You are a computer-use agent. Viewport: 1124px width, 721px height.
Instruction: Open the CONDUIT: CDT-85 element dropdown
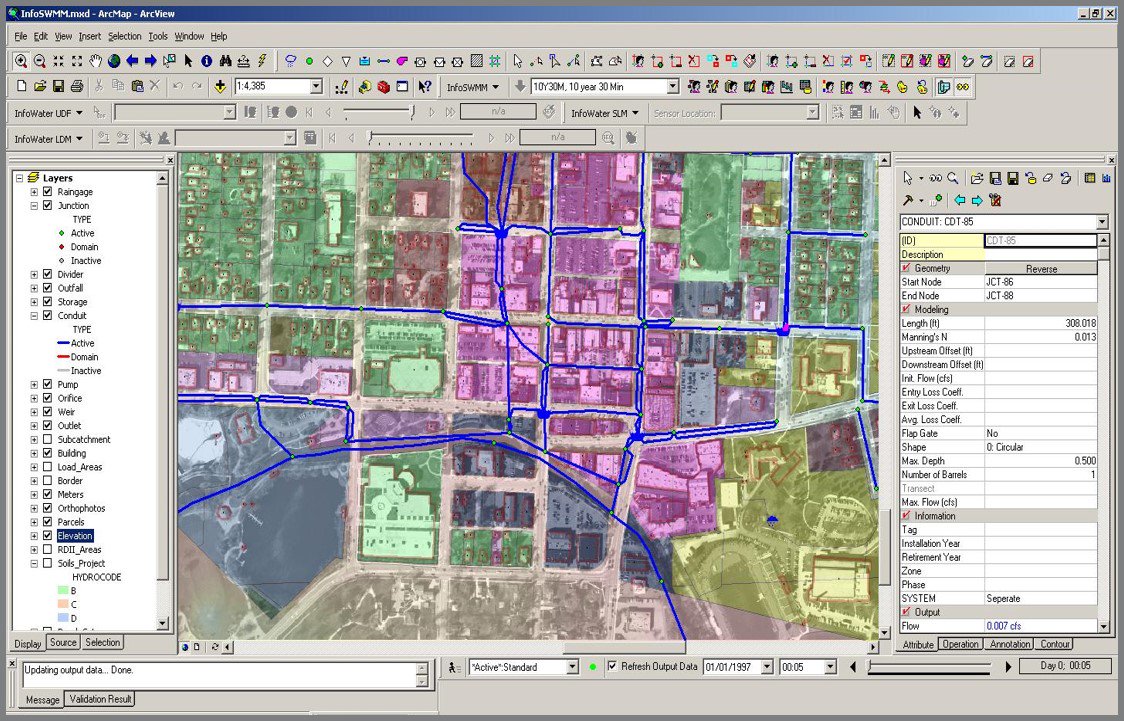click(x=1102, y=222)
